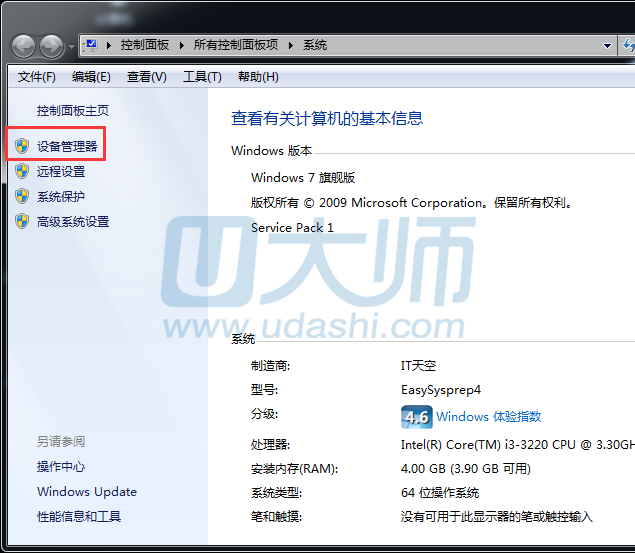Click the processor value Intel(R) Core(TM) i3-3220
The image size is (635, 553).
coord(518,445)
